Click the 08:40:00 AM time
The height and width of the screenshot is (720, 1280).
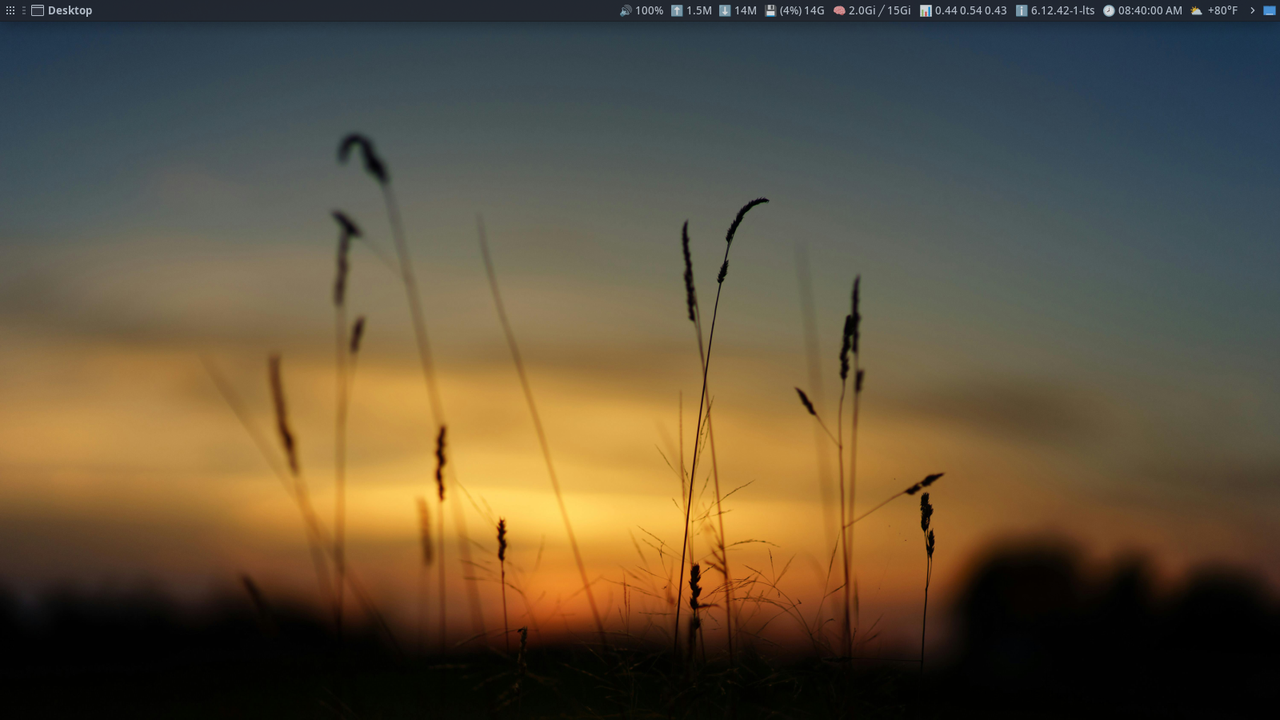tap(1150, 10)
